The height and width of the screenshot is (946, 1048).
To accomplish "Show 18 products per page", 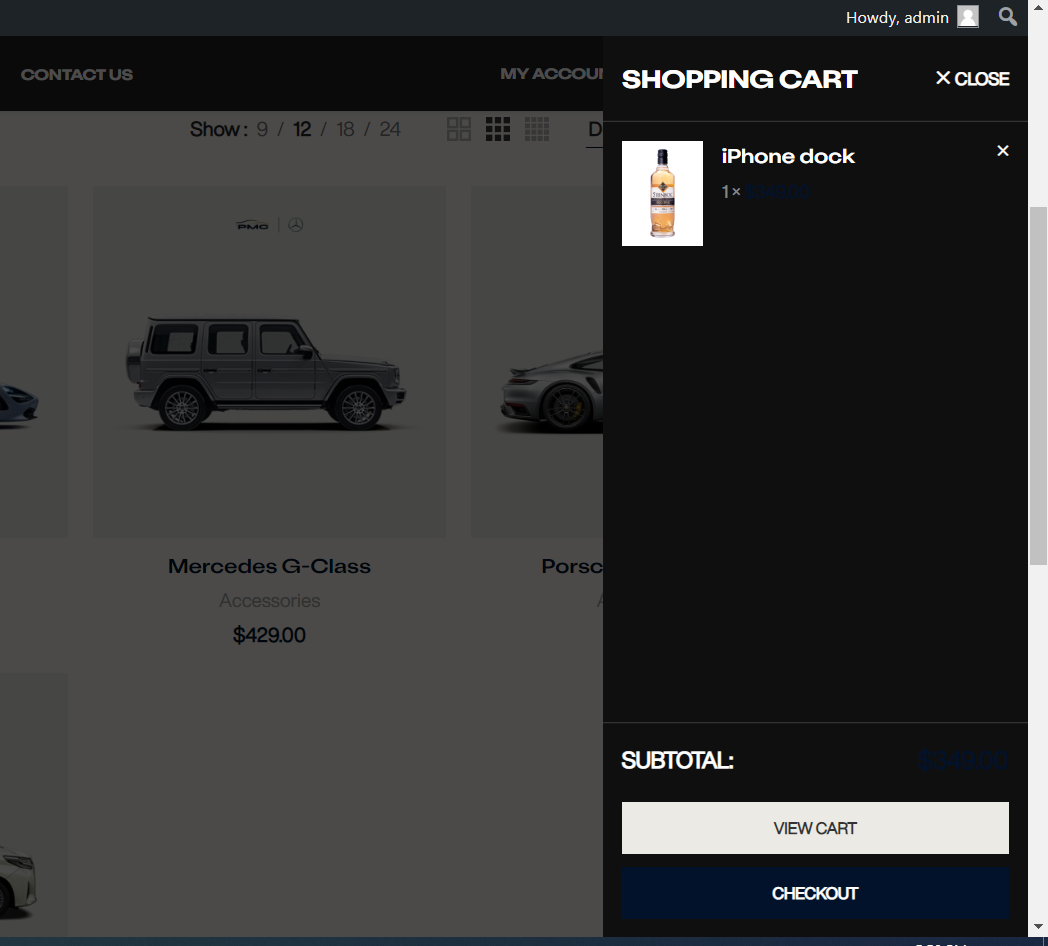I will [x=345, y=129].
